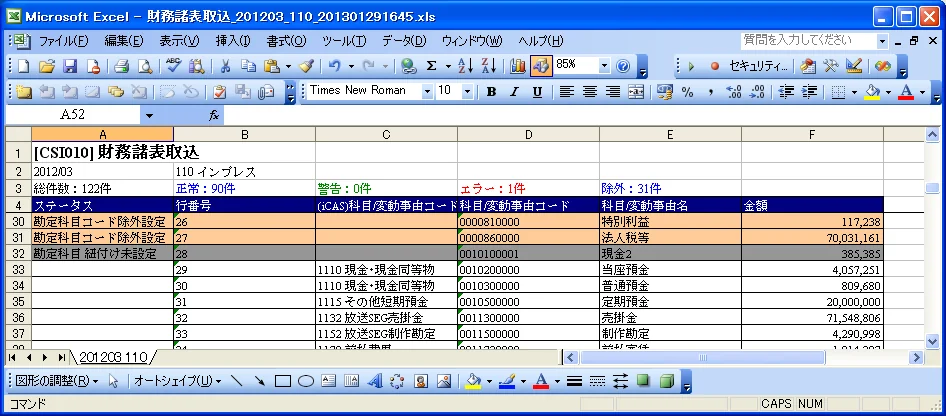Image resolution: width=946 pixels, height=416 pixels.
Task: Toggle Underline formatting
Action: [x=537, y=92]
